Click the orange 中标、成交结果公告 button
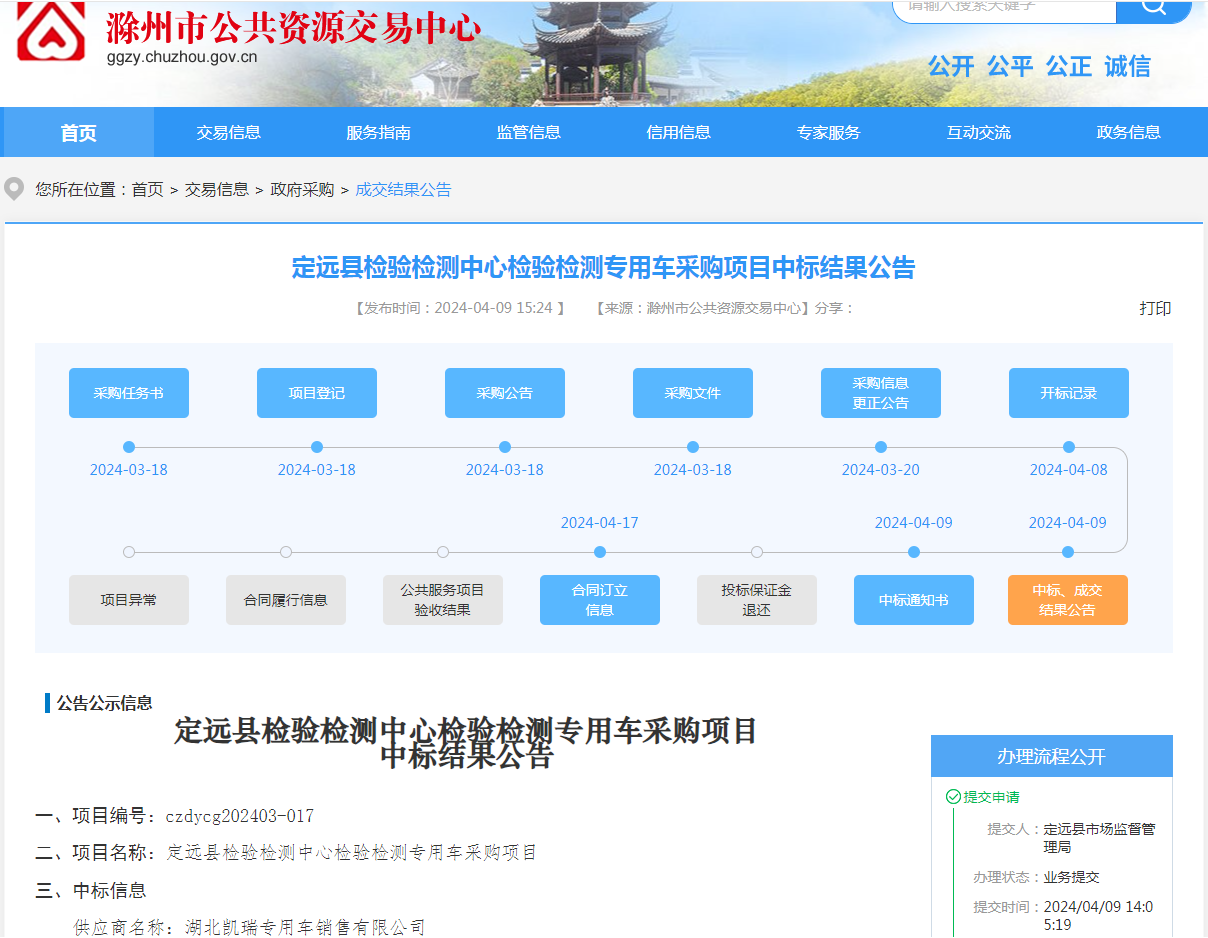Viewport: 1208px width, 938px height. (x=1068, y=600)
